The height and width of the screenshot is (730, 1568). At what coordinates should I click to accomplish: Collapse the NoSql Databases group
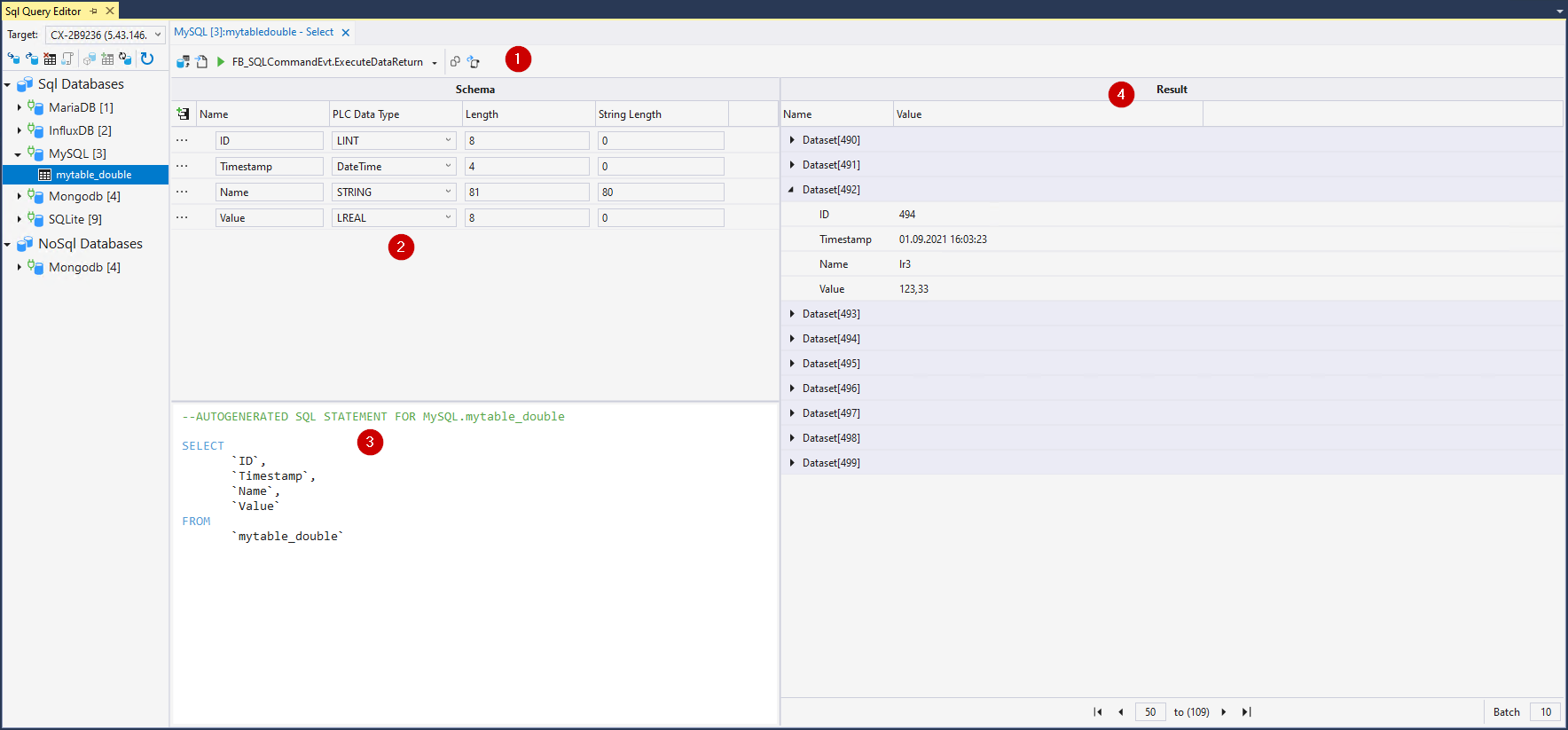pyautogui.click(x=8, y=244)
